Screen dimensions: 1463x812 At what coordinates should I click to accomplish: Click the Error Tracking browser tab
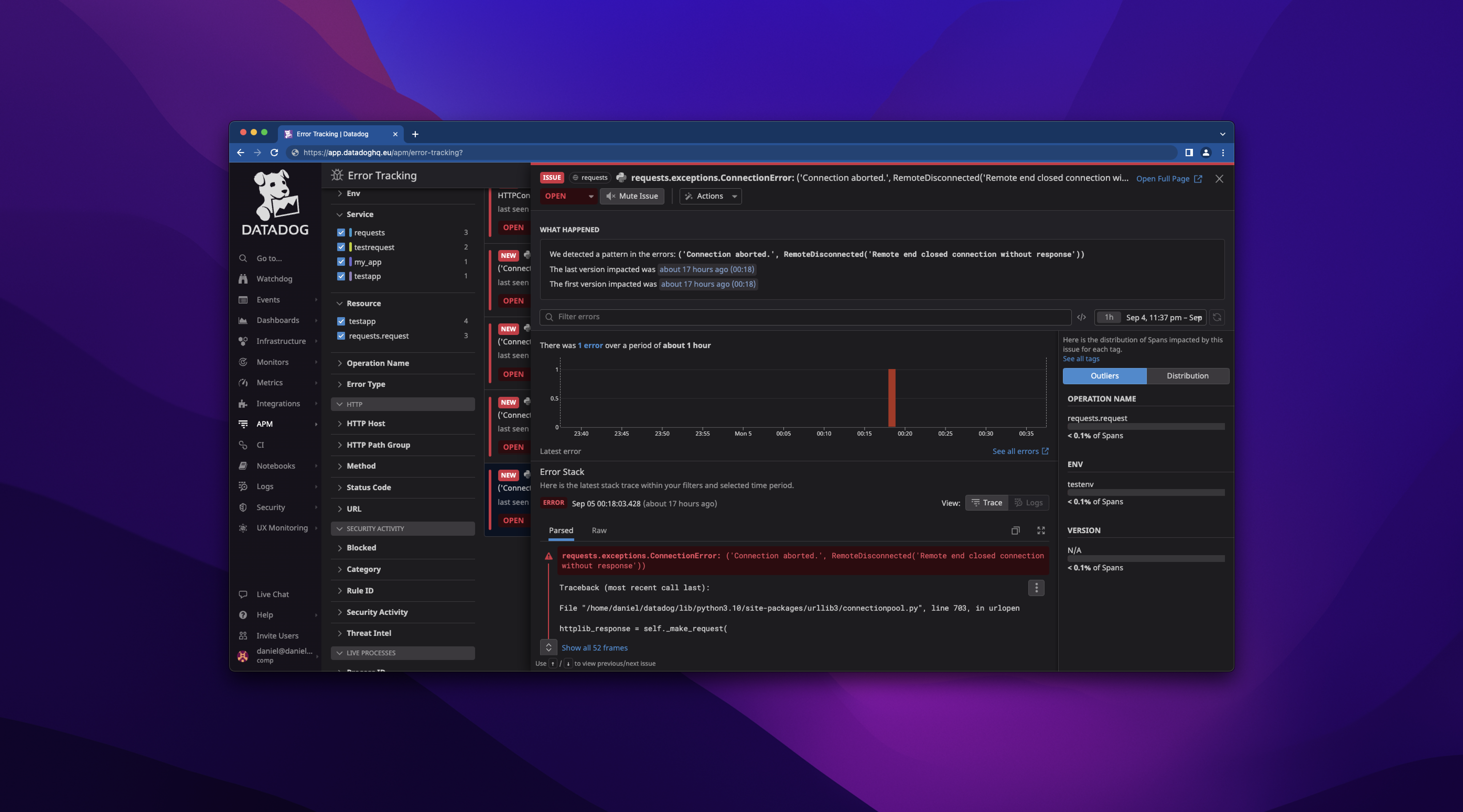[341, 134]
